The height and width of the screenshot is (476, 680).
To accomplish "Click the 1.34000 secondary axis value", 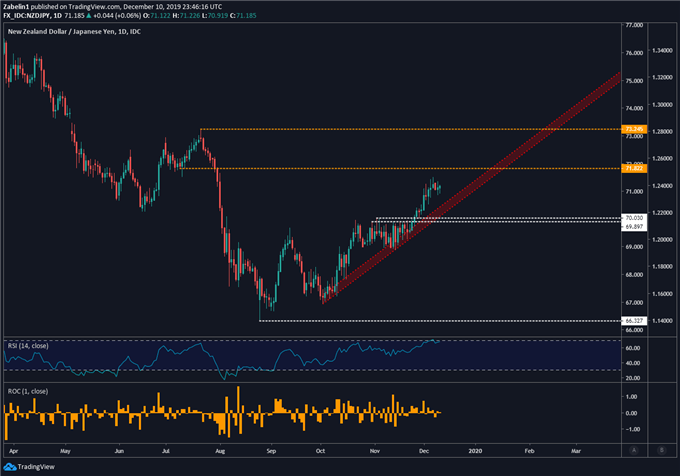I will [x=662, y=51].
